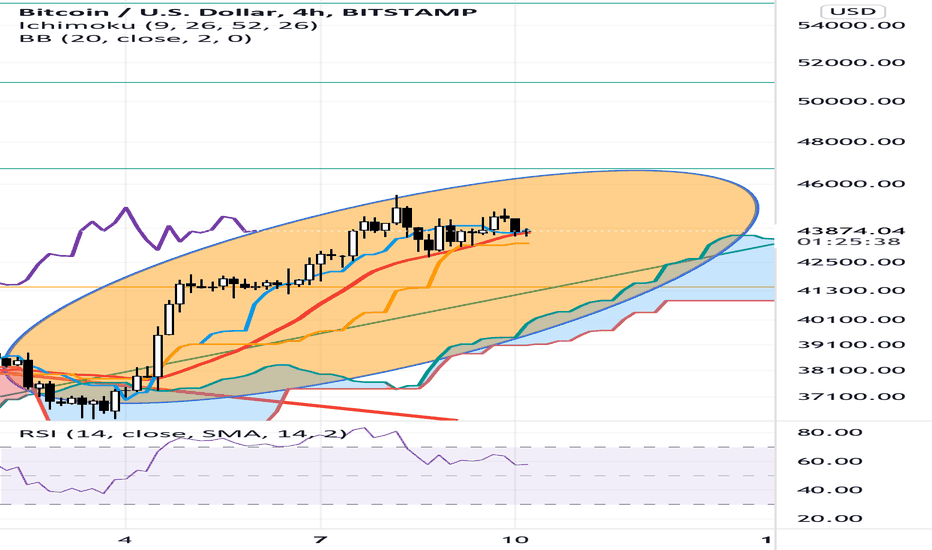Select the Ichimoku (9, 26, 52, 26) indicator label
The width and height of the screenshot is (932, 550).
168,25
